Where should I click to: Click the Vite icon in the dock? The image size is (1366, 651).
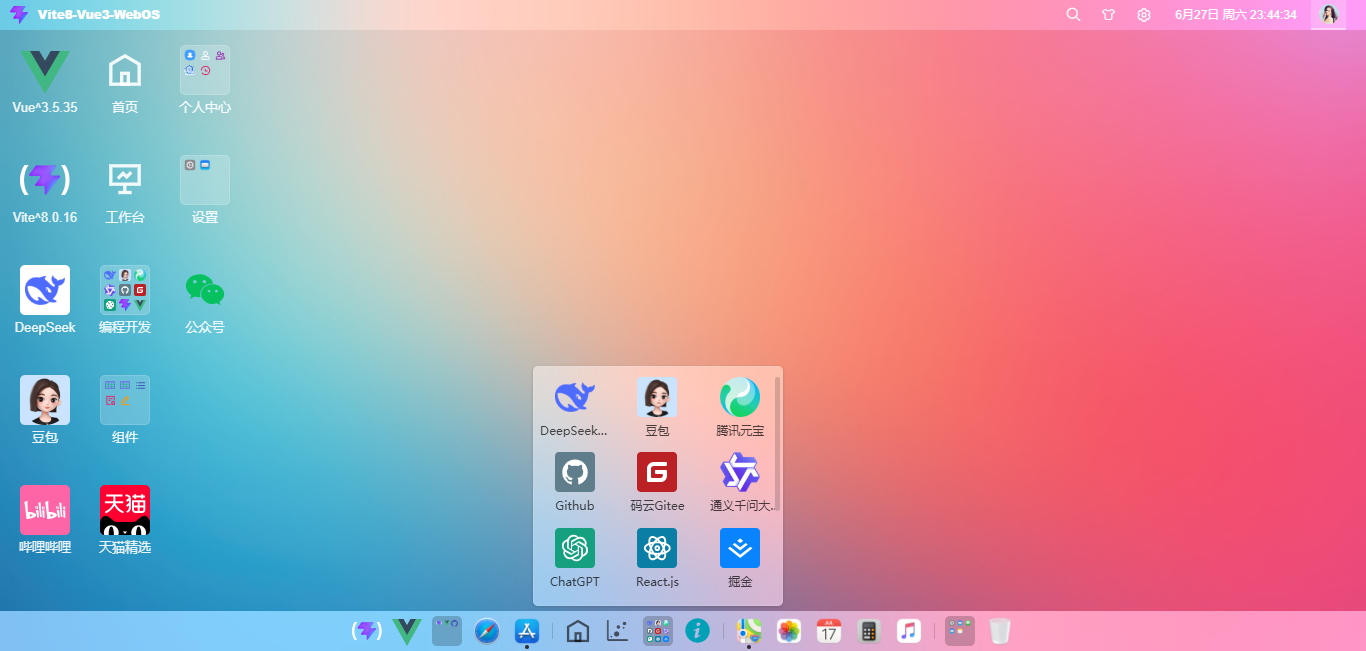(367, 631)
